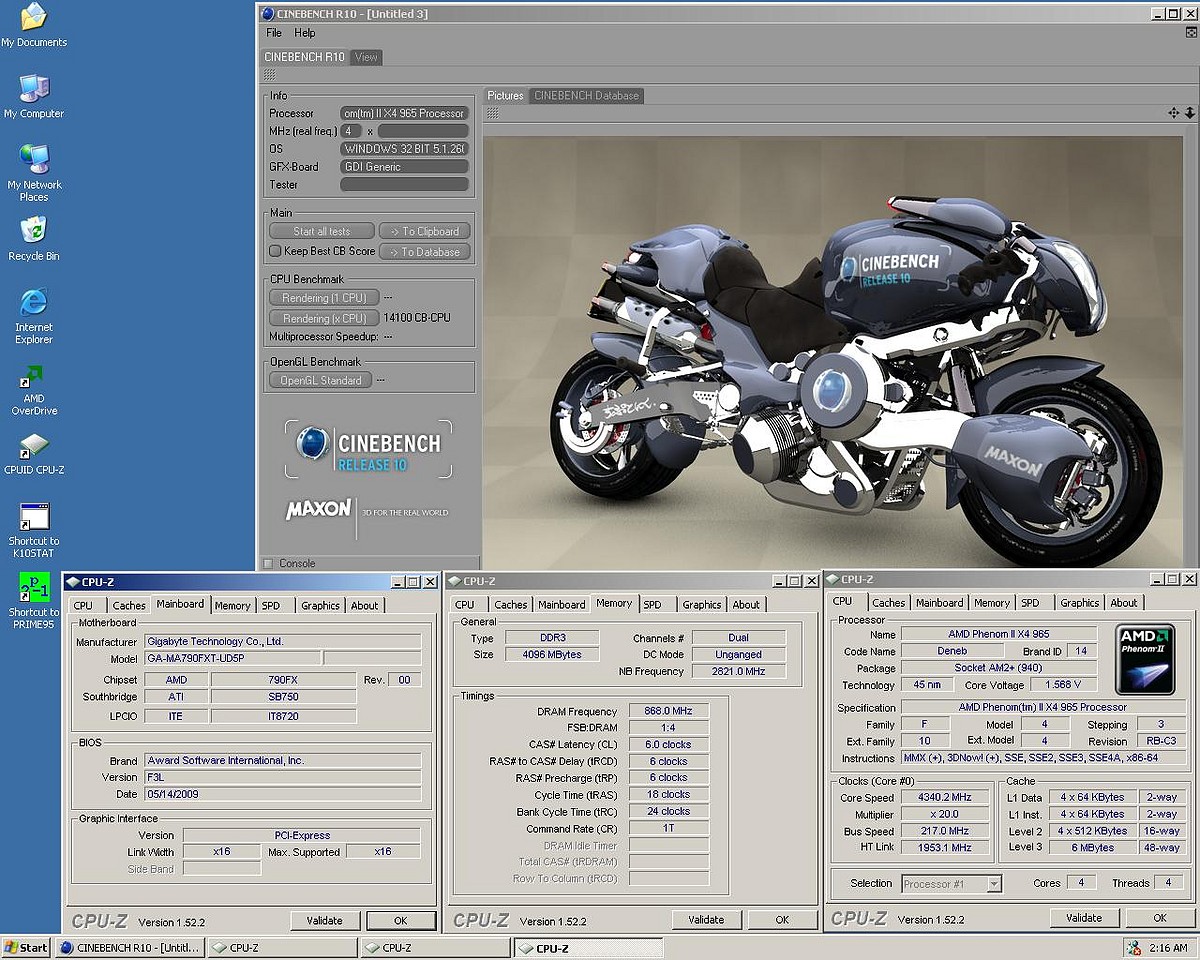
Task: Open the AMD OverDrive desktop icon
Action: click(x=34, y=378)
